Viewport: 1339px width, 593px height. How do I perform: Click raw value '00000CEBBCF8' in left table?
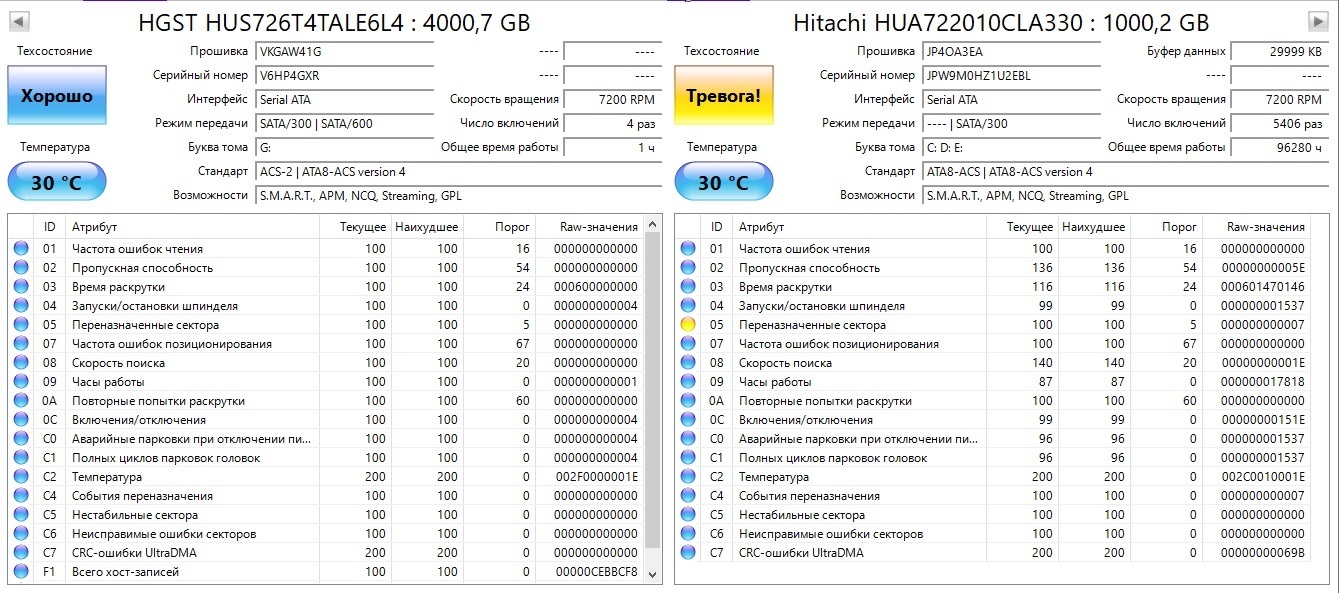point(596,572)
